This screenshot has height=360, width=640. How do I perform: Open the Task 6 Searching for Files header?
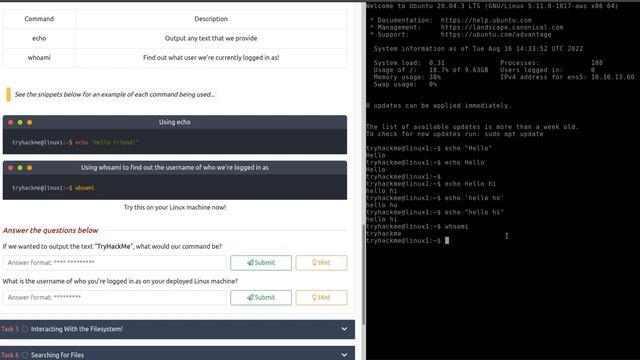pos(177,353)
